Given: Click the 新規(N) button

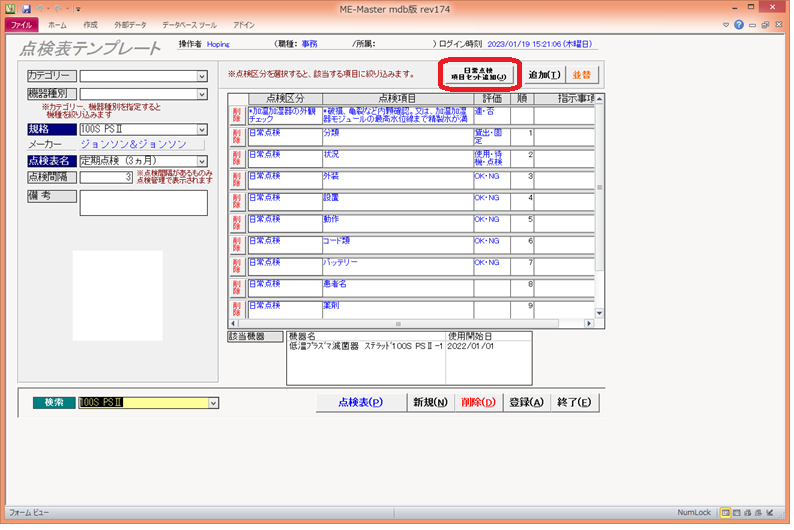Looking at the screenshot, I should pos(430,402).
